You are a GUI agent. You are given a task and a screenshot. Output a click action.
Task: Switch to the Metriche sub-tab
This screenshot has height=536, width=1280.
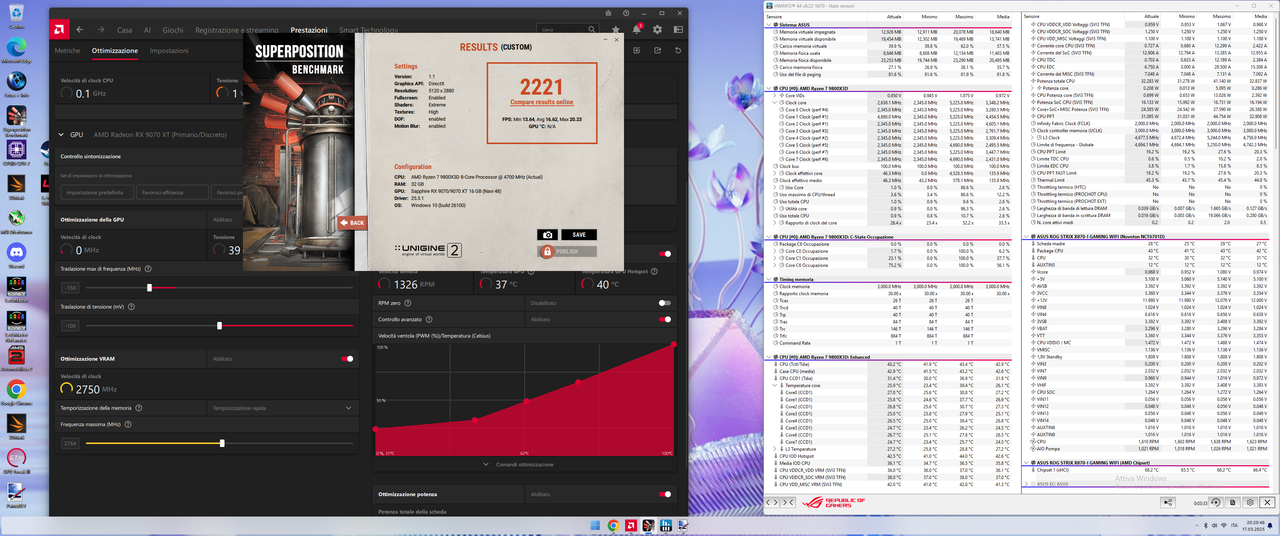click(x=67, y=50)
